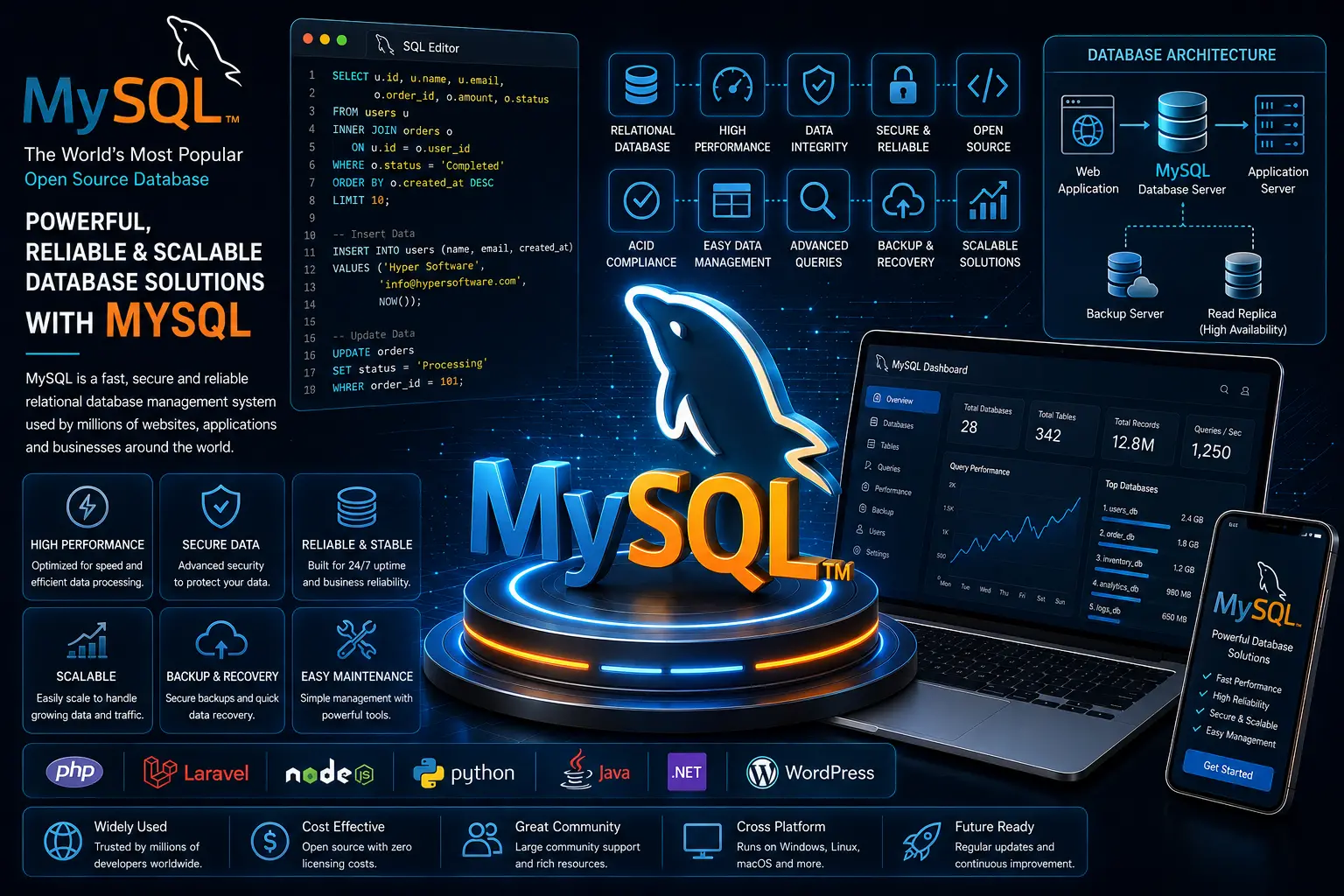Click 'Easy Management' on the phone screen

1240,736
